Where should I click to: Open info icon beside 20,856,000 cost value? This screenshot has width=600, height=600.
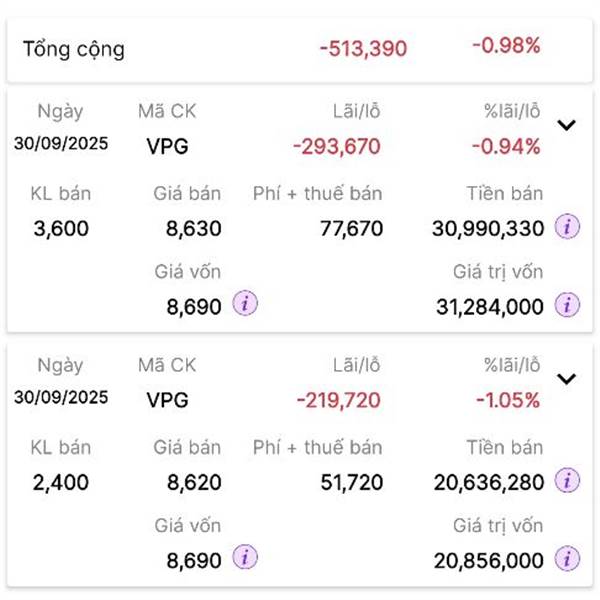(x=567, y=558)
